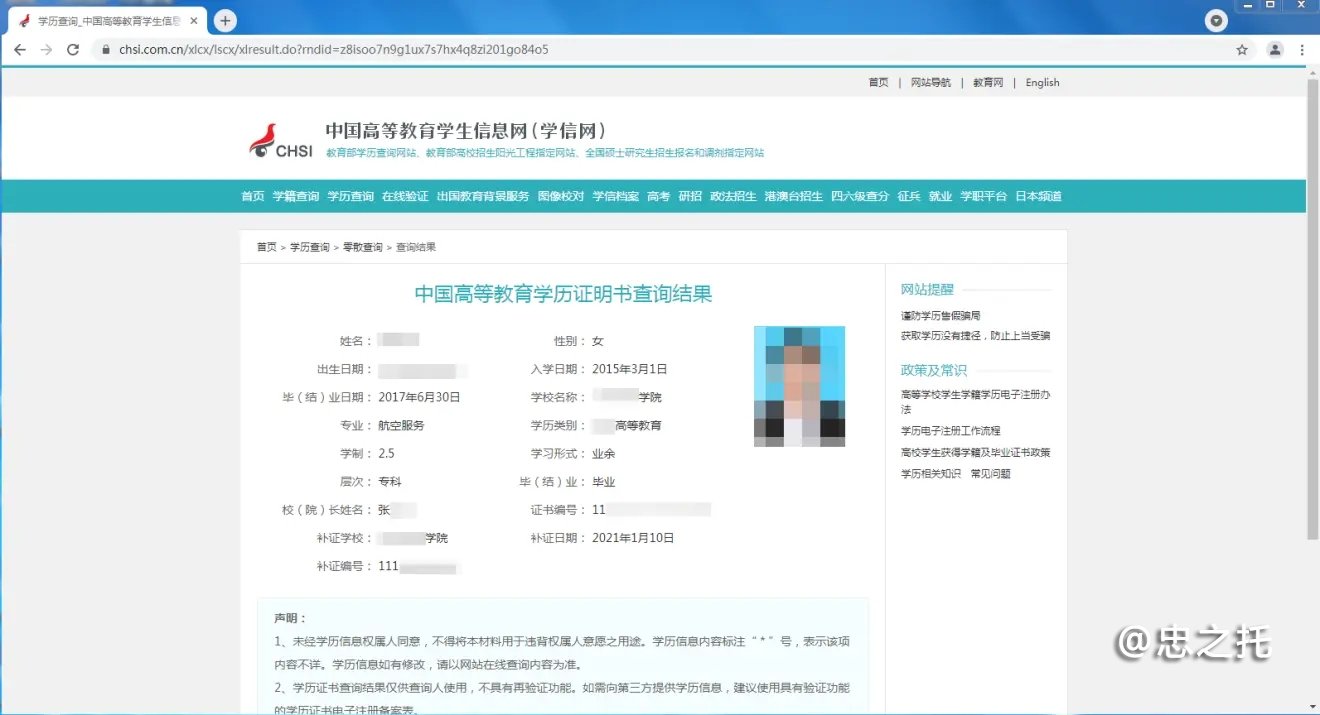1320x715 pixels.
Task: Bookmark this page with the star icon
Action: coord(1242,49)
